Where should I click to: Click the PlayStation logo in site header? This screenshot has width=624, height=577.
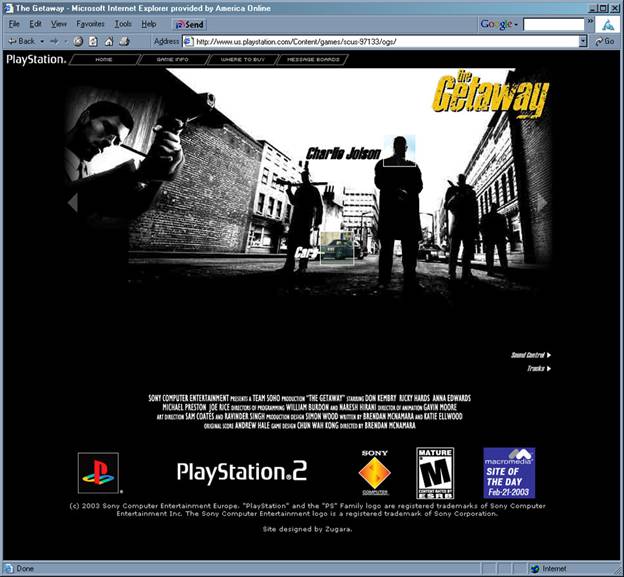36,60
